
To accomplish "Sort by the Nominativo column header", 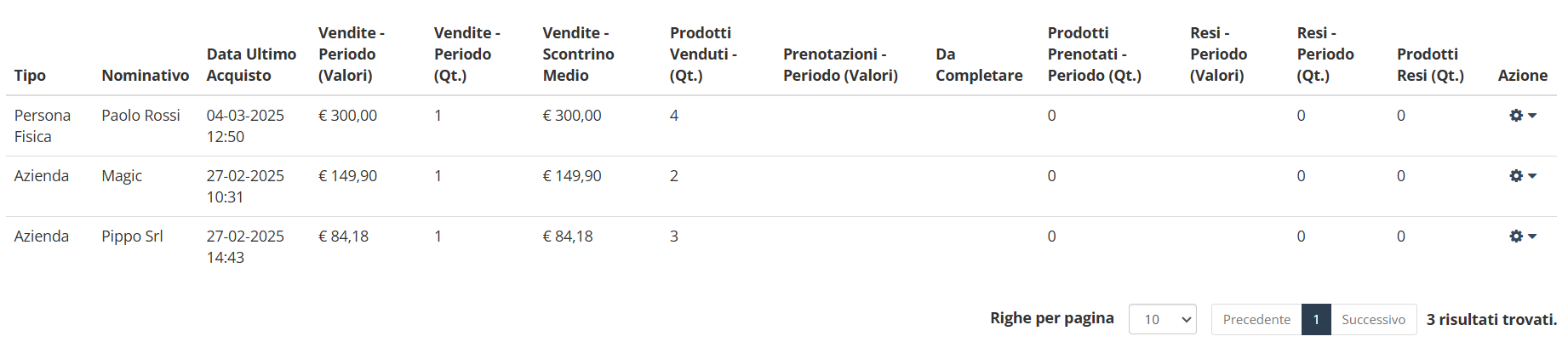I will click(145, 76).
